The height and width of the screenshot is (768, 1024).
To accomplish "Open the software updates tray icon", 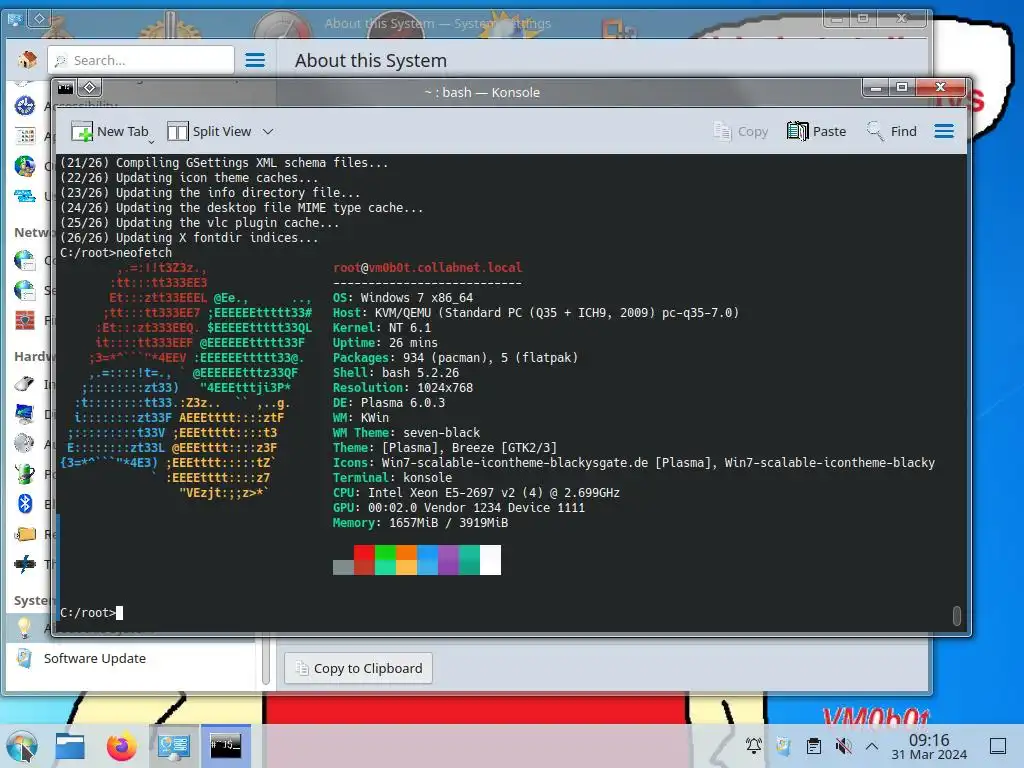I will pos(784,746).
